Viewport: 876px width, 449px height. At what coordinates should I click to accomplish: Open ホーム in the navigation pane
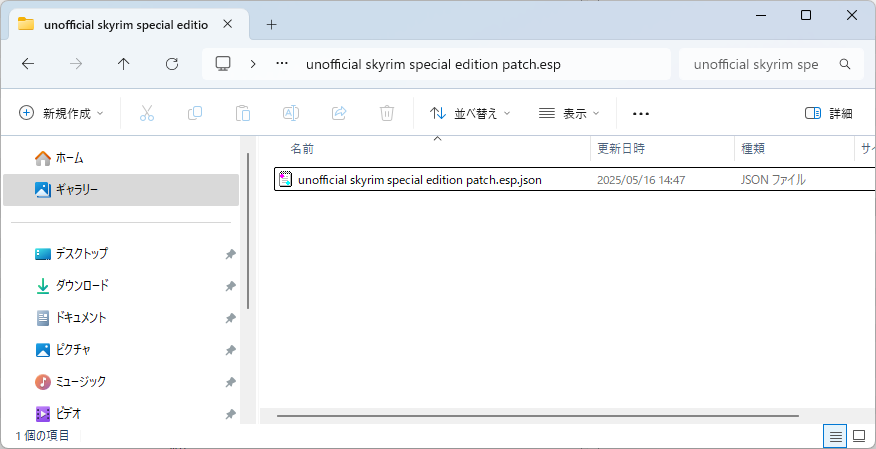tap(59, 158)
